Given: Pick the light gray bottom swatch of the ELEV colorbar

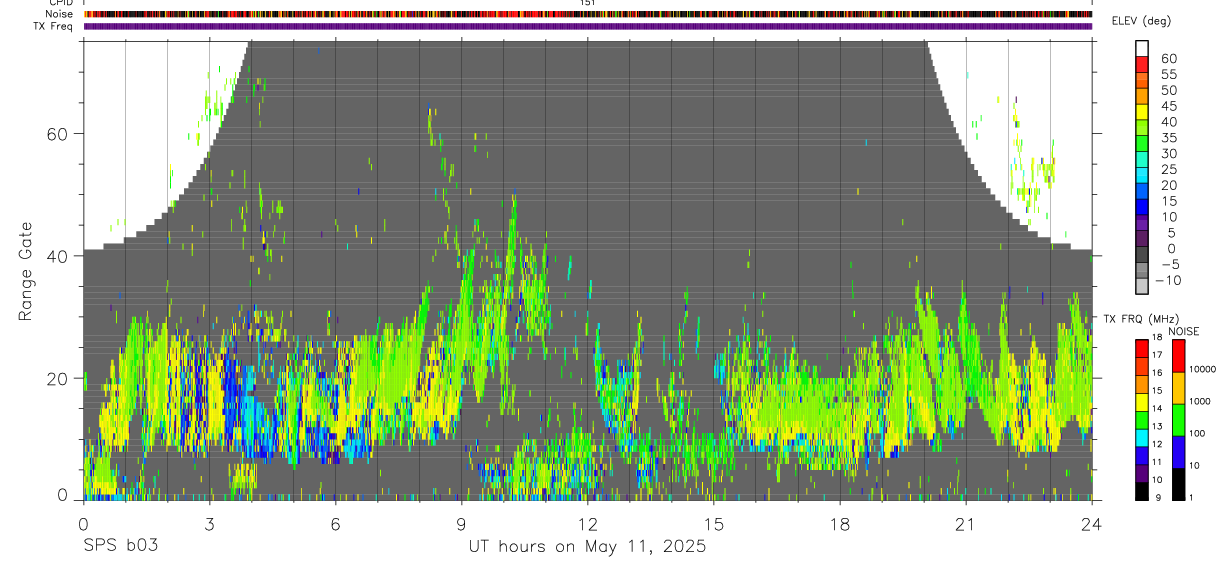Looking at the screenshot, I should click(1142, 288).
